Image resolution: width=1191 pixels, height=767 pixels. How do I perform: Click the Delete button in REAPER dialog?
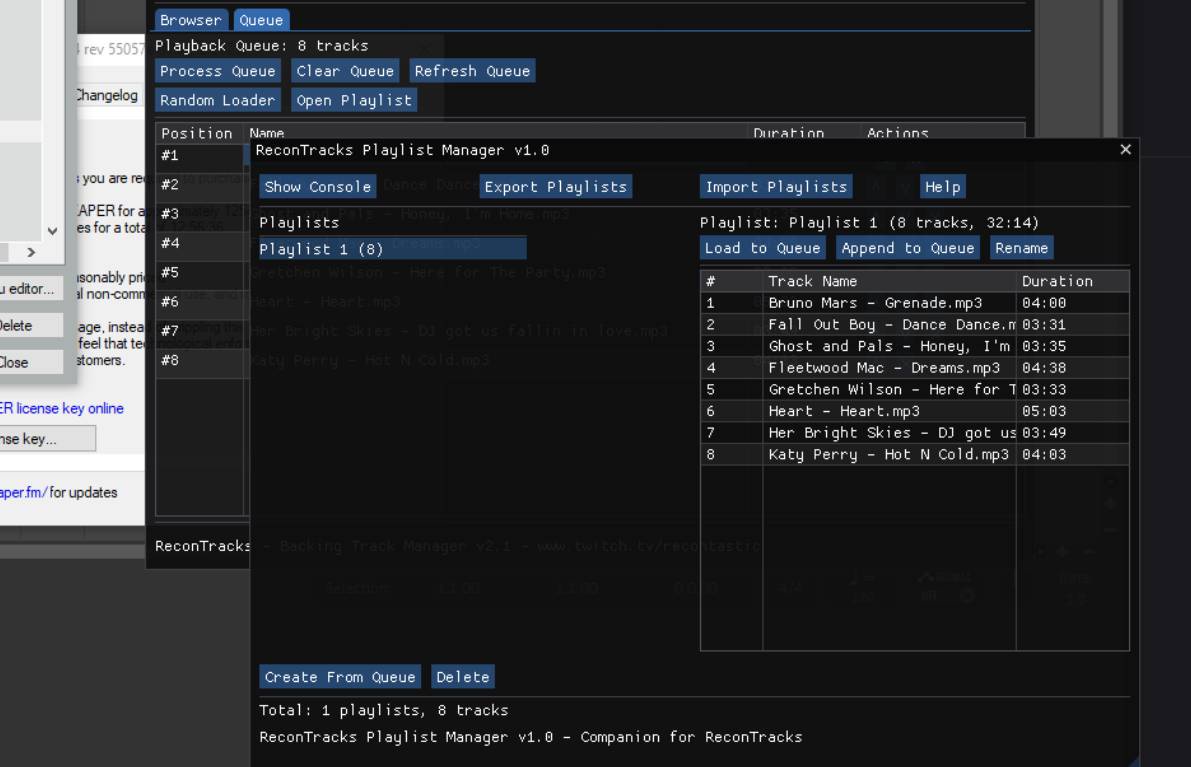click(30, 325)
